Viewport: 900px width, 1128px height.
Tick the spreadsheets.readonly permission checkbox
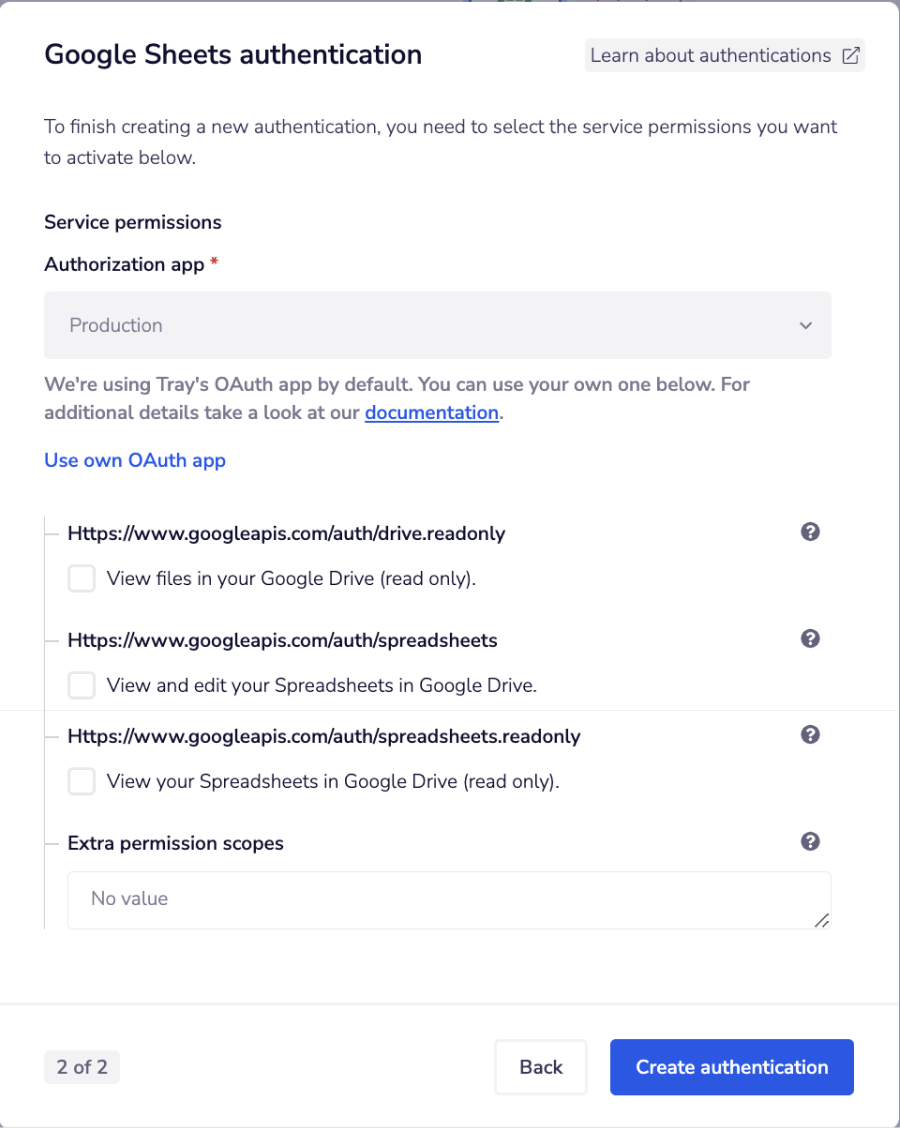click(81, 781)
